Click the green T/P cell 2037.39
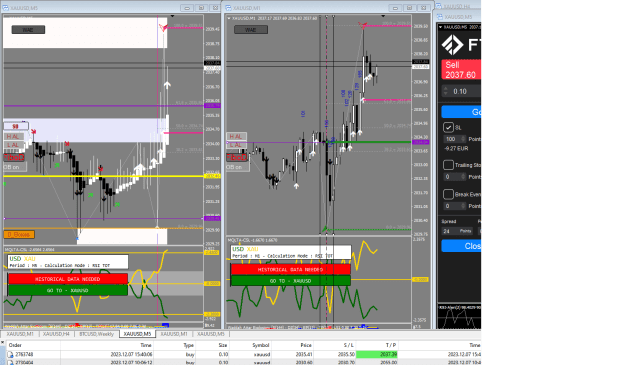The image size is (625, 365). 377,354
